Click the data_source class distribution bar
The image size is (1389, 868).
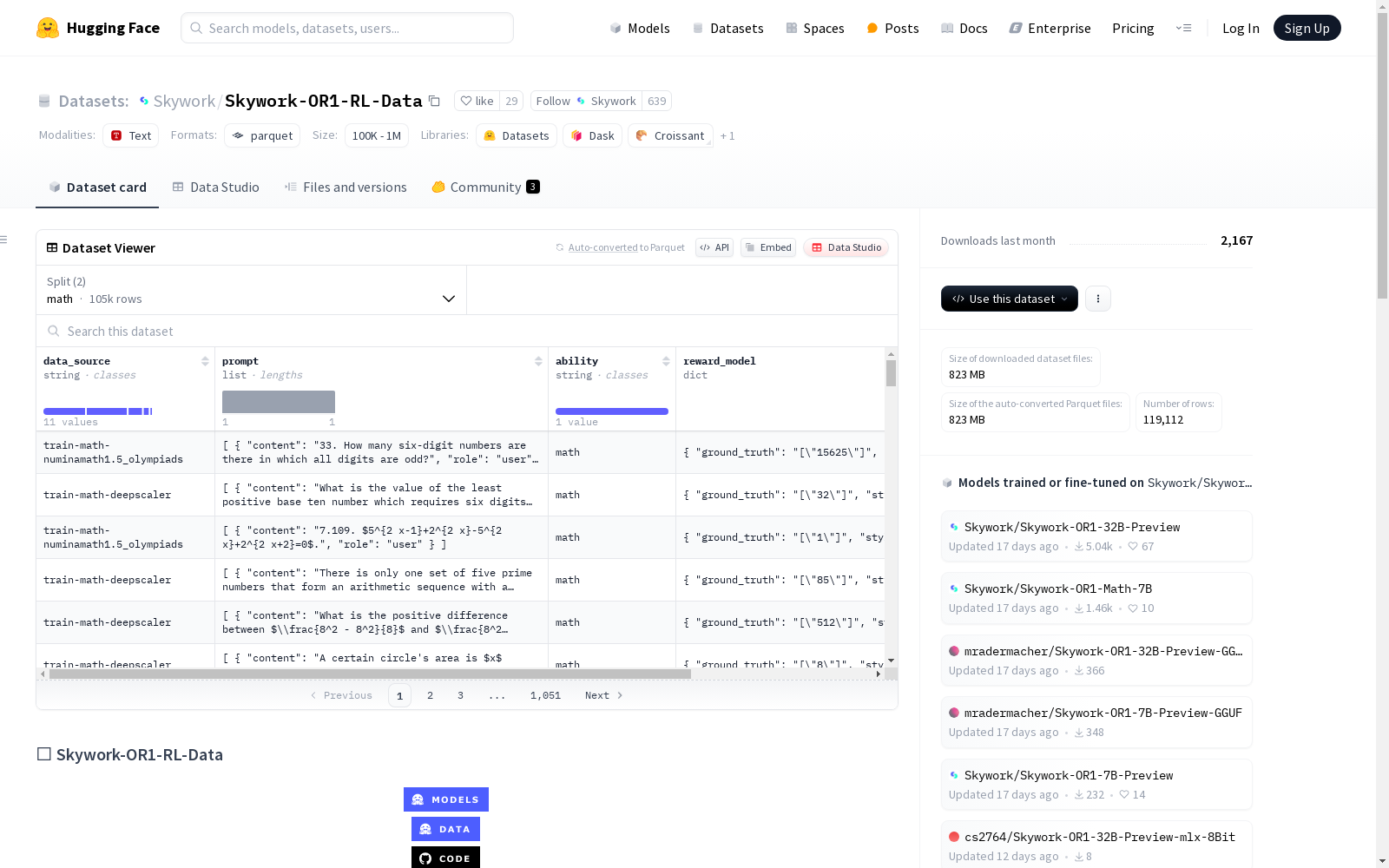[x=98, y=411]
